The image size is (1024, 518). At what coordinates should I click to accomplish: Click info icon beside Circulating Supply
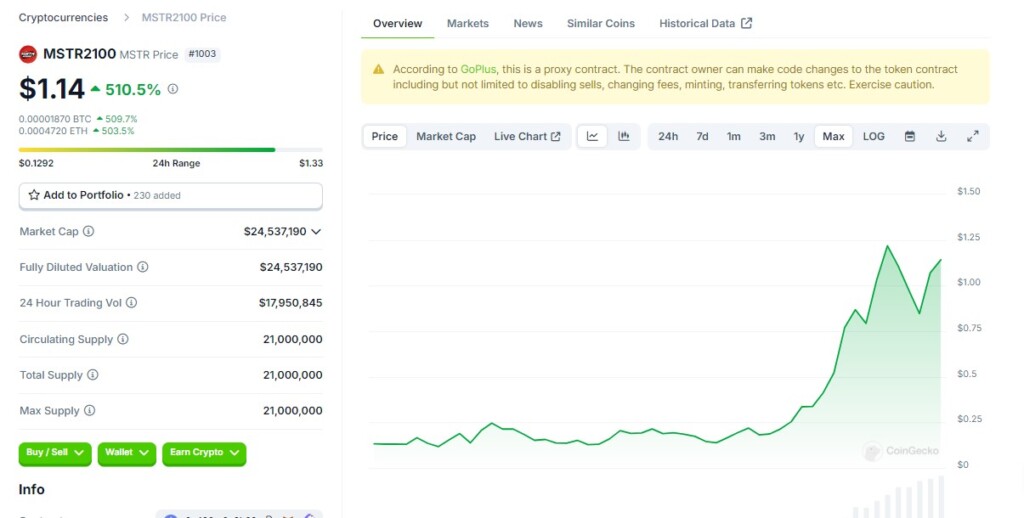pos(123,339)
